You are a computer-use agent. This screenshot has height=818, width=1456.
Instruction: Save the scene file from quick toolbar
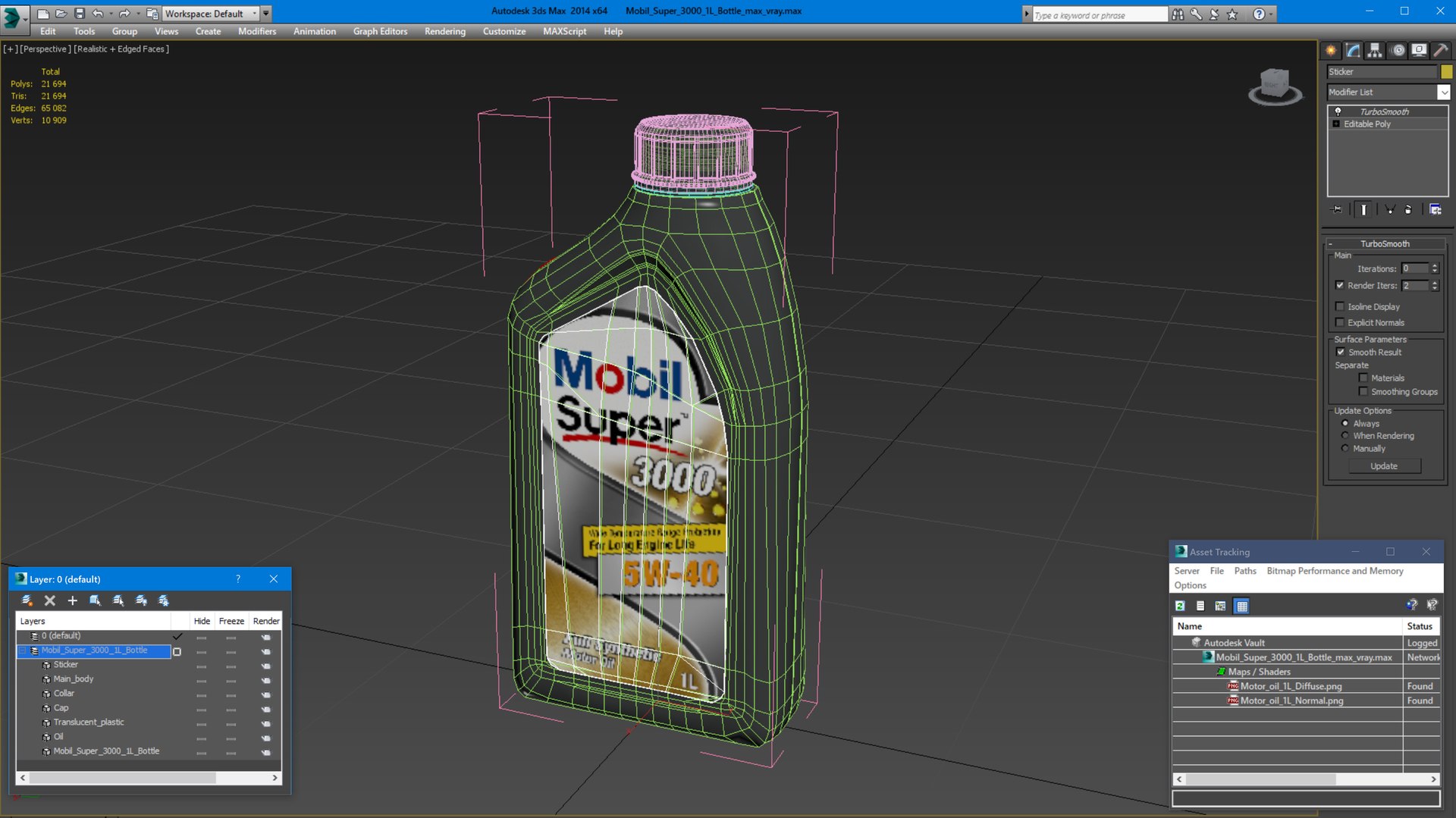coord(80,14)
